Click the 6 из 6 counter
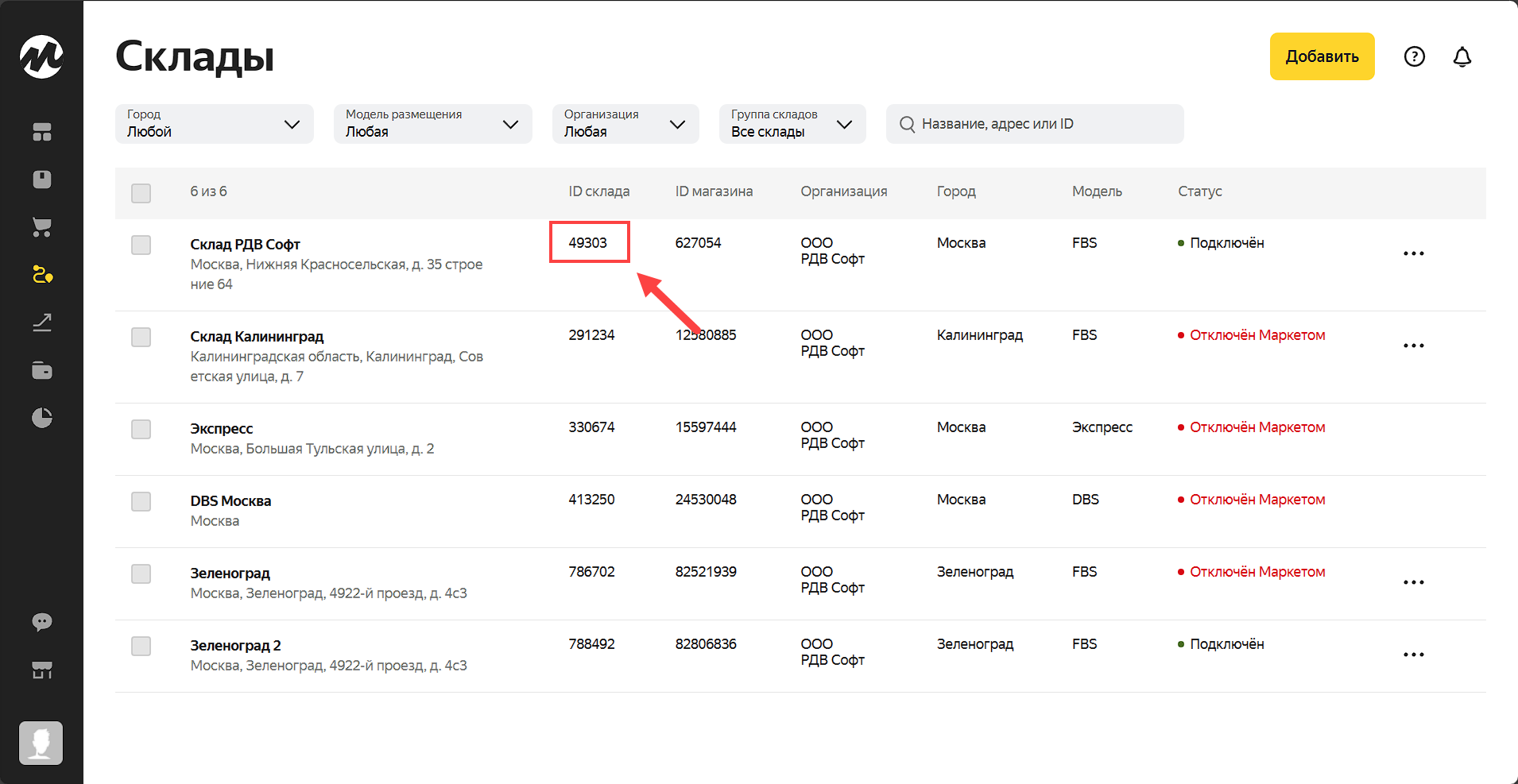Viewport: 1518px width, 784px height. point(208,191)
